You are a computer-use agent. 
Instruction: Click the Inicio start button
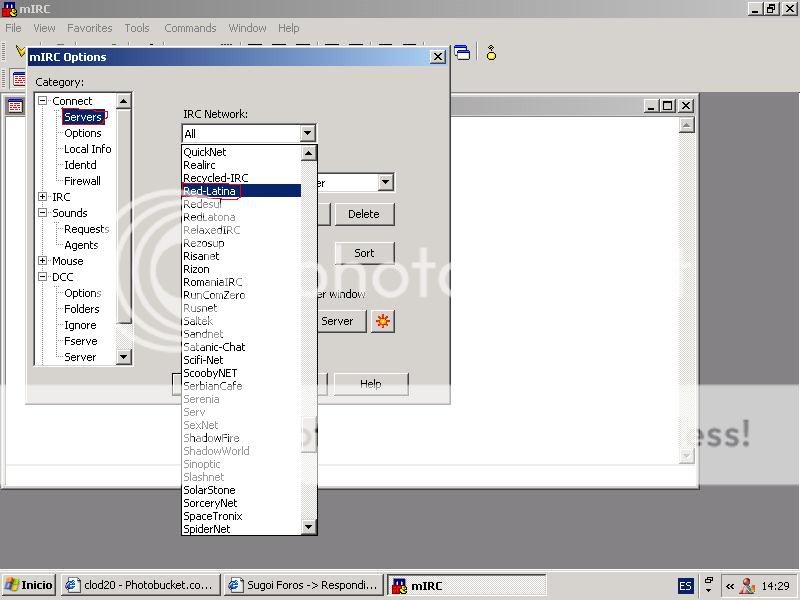[29, 586]
